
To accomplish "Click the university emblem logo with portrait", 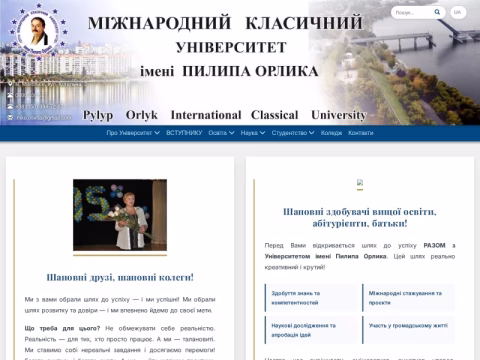I will [x=39, y=32].
